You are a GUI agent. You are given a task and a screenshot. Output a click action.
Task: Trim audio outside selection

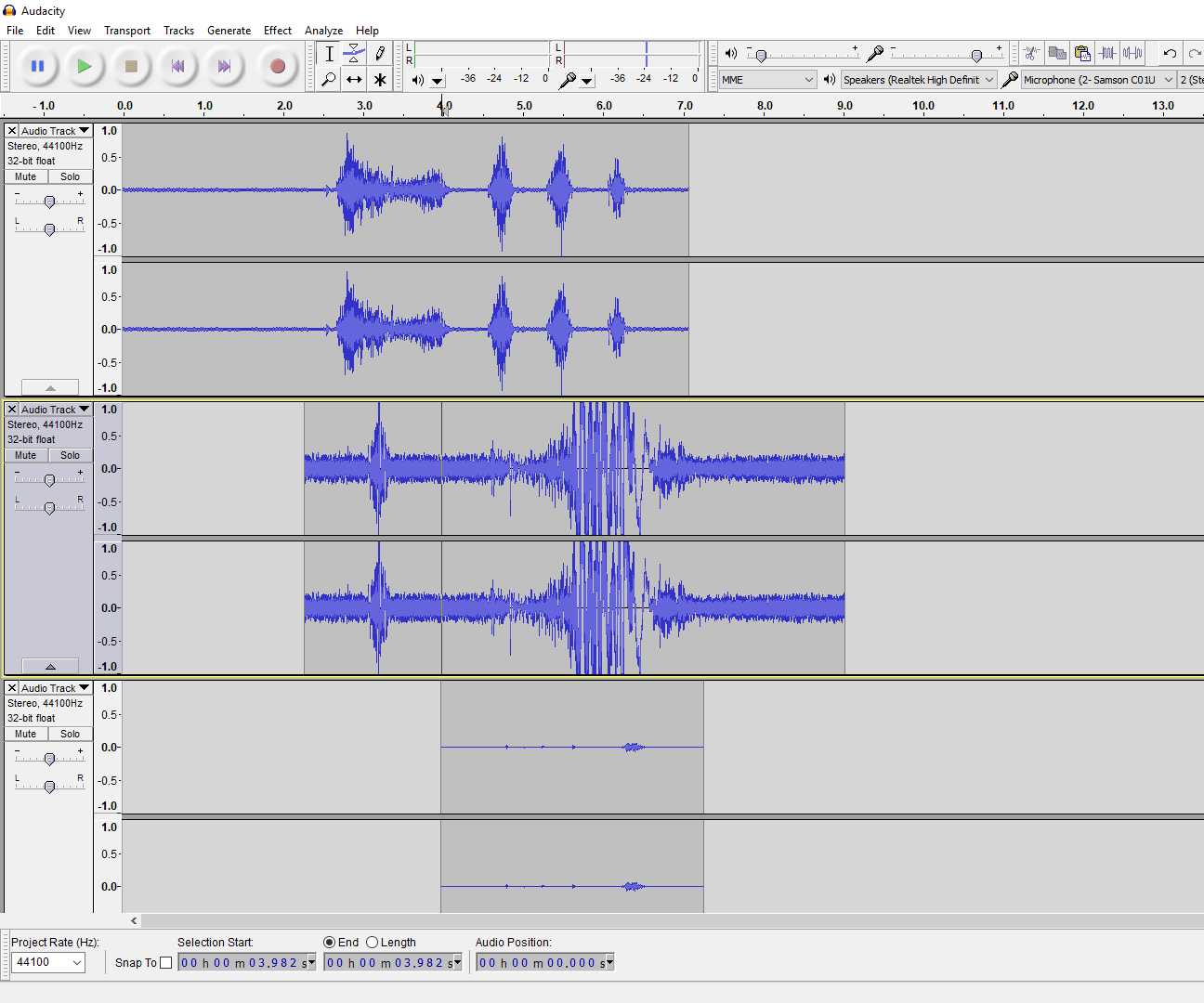(1107, 53)
